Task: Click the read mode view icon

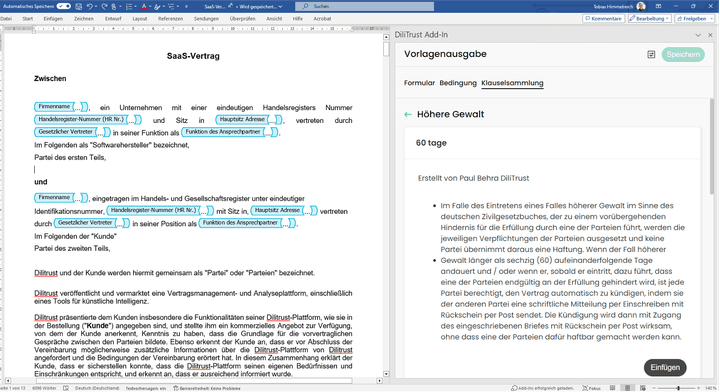Action: click(x=612, y=388)
